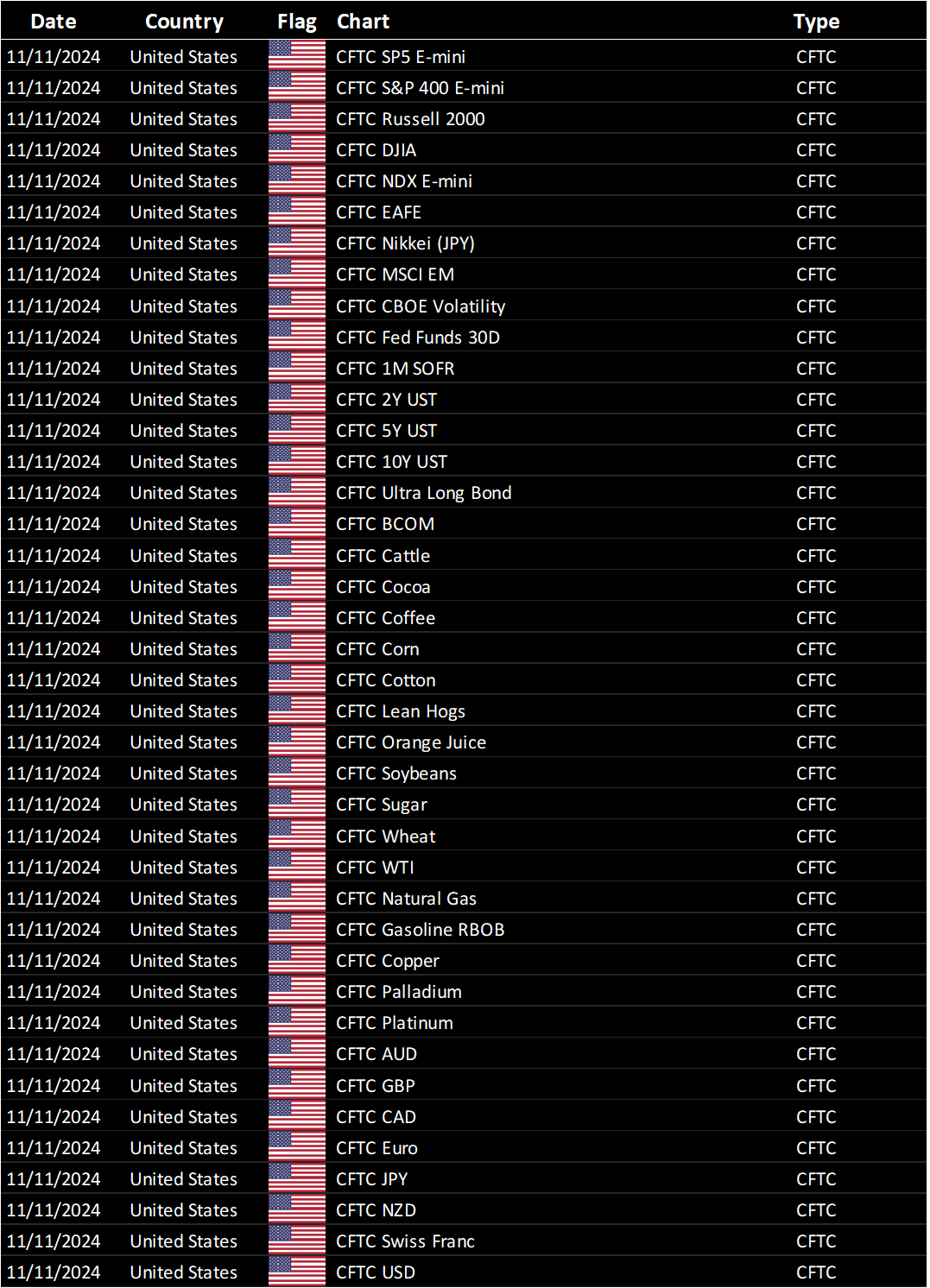The height and width of the screenshot is (1288, 930).
Task: Select CFTC CBOE Volatility chart name
Action: [421, 306]
